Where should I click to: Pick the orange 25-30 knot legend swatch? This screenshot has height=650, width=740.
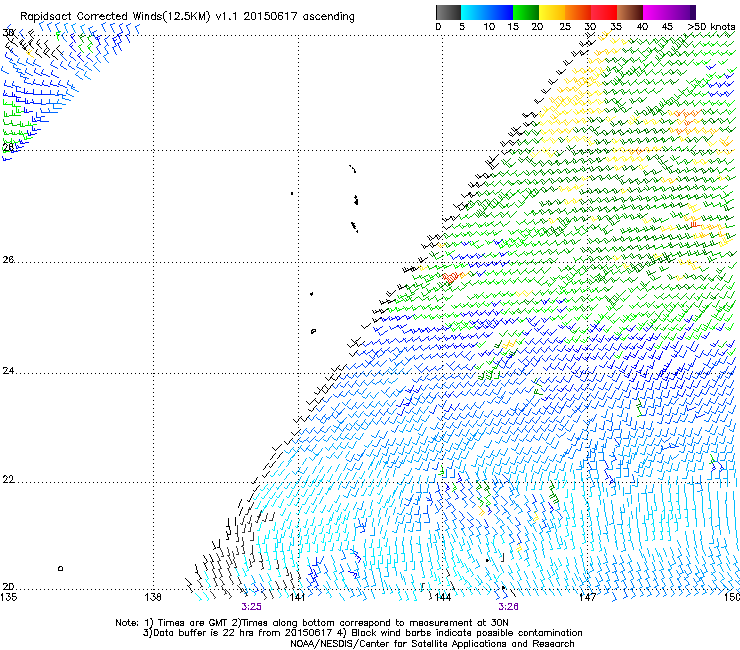tap(577, 12)
